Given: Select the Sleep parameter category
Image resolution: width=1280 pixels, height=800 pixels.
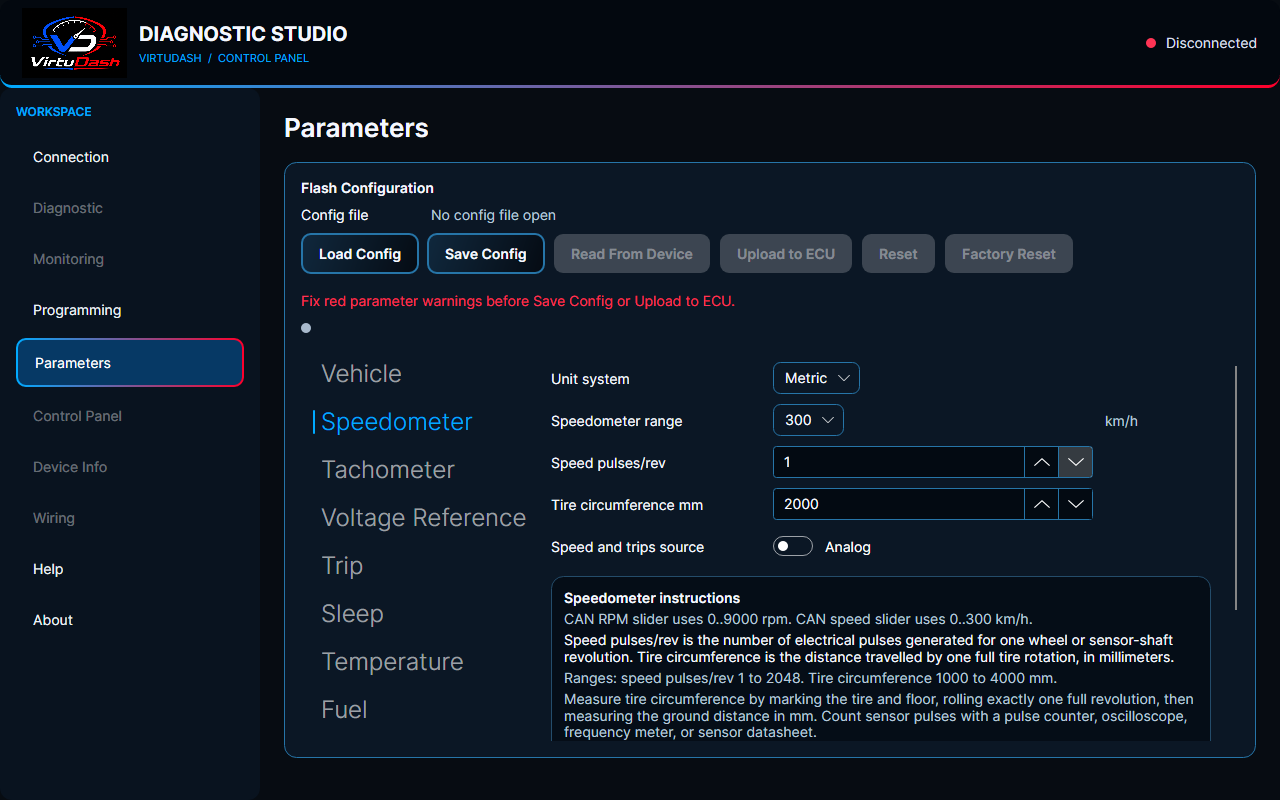Looking at the screenshot, I should (x=352, y=614).
